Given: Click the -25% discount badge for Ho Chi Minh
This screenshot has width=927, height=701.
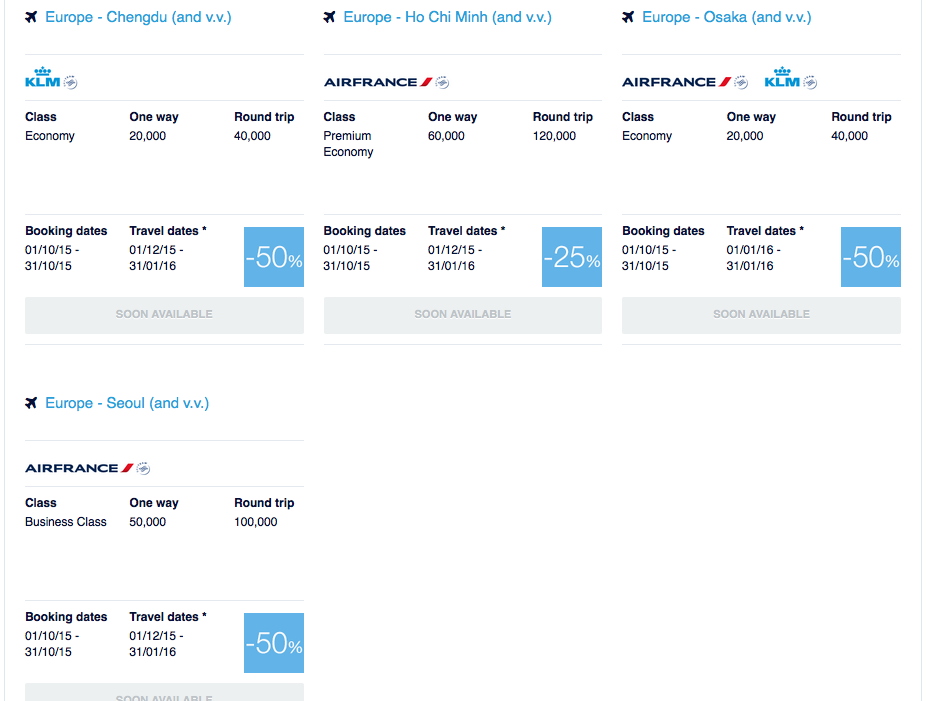Looking at the screenshot, I should [572, 257].
